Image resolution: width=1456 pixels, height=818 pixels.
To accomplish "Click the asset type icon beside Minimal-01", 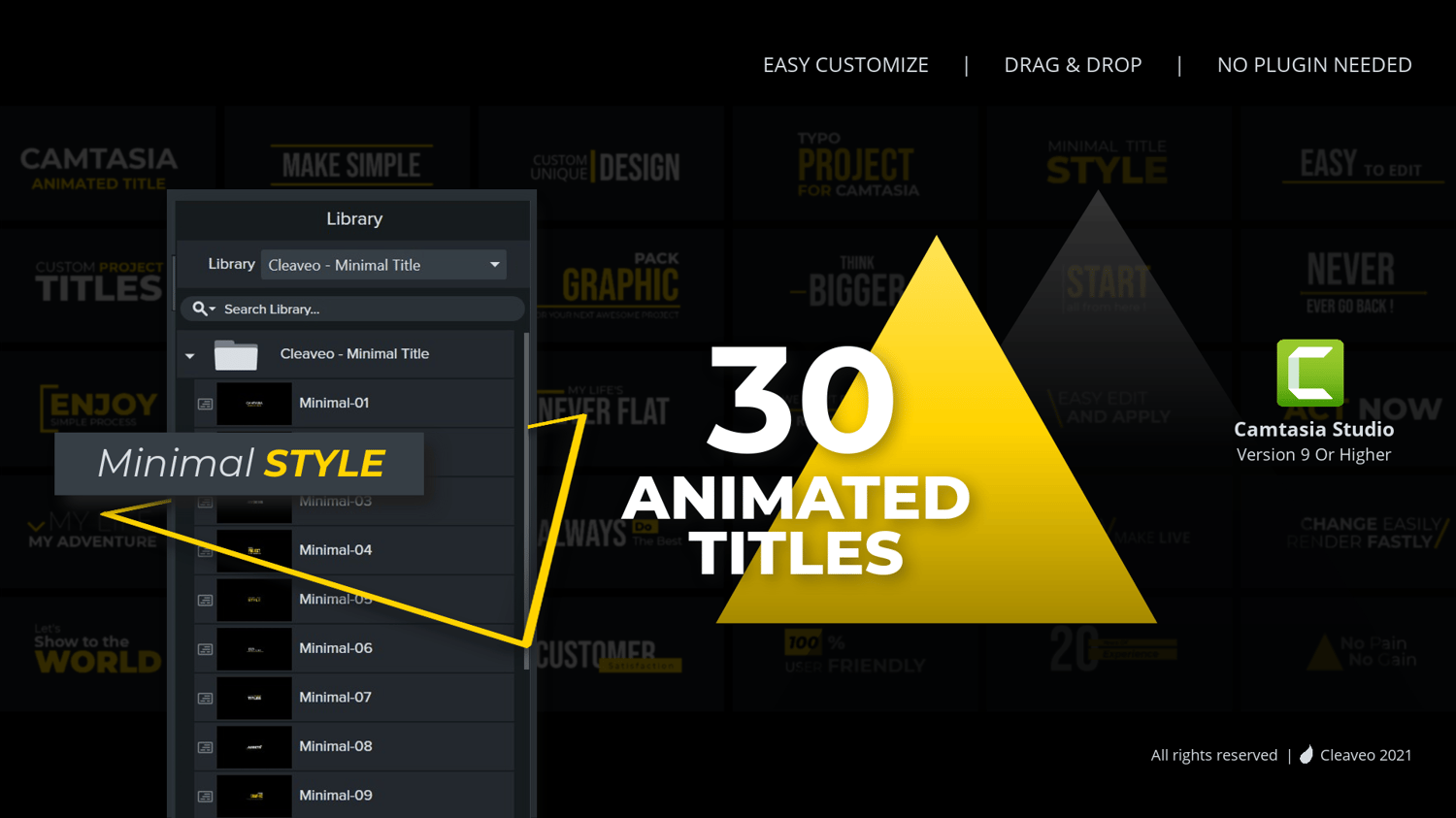I will pos(205,404).
